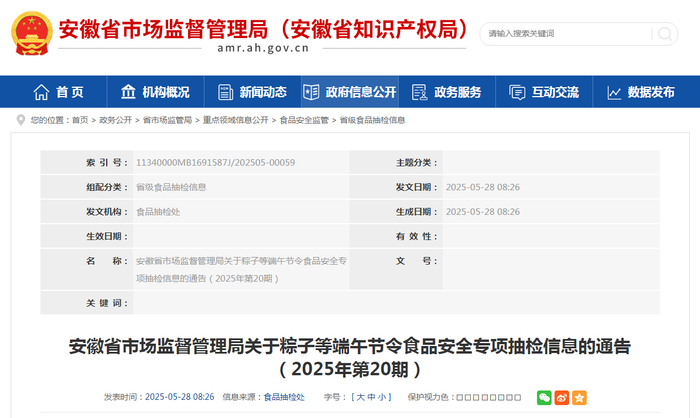
Task: Open the 政府信息公开 menu item
Action: pyautogui.click(x=361, y=92)
